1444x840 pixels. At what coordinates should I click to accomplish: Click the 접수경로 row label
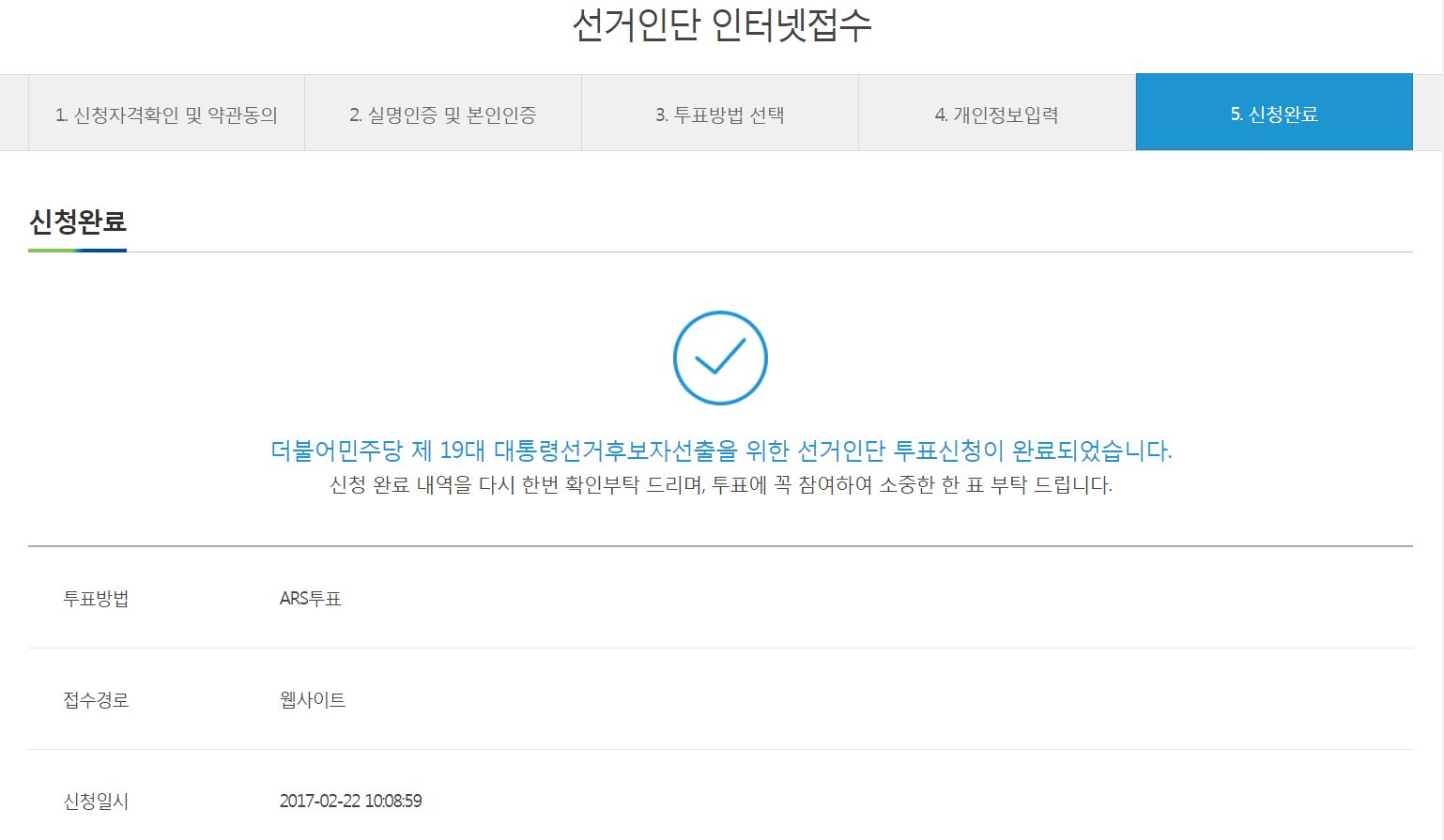96,699
